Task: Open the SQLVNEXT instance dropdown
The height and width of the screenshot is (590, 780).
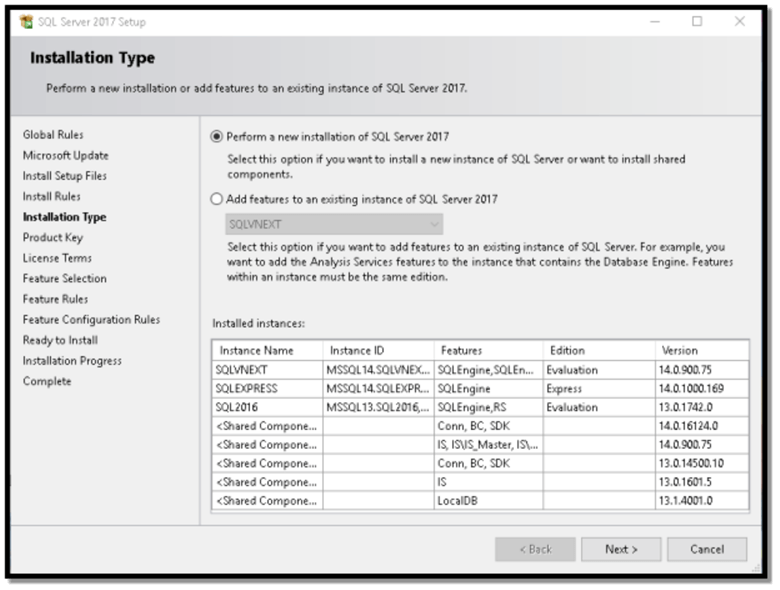Action: pyautogui.click(x=334, y=224)
